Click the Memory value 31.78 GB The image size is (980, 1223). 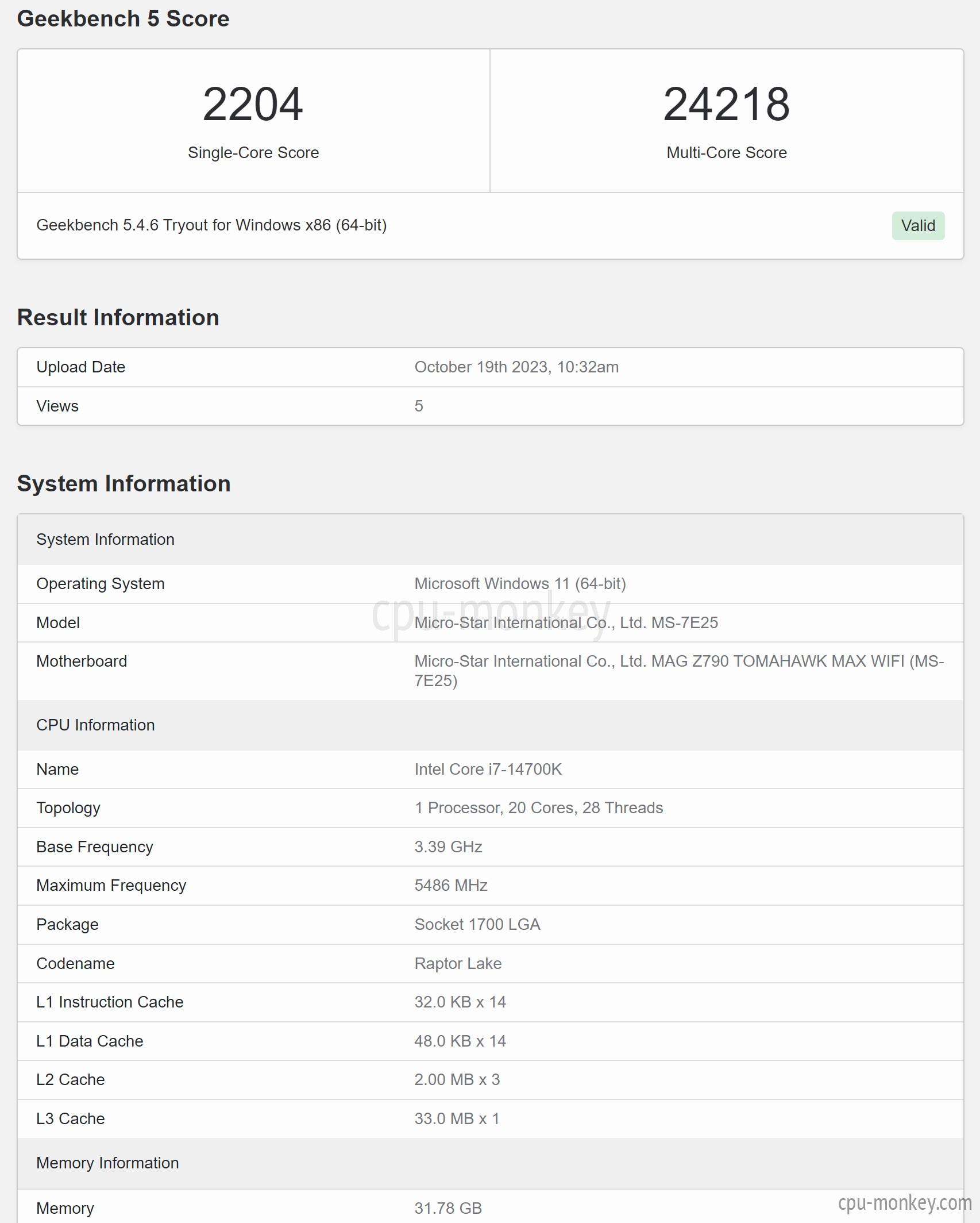click(x=448, y=1208)
